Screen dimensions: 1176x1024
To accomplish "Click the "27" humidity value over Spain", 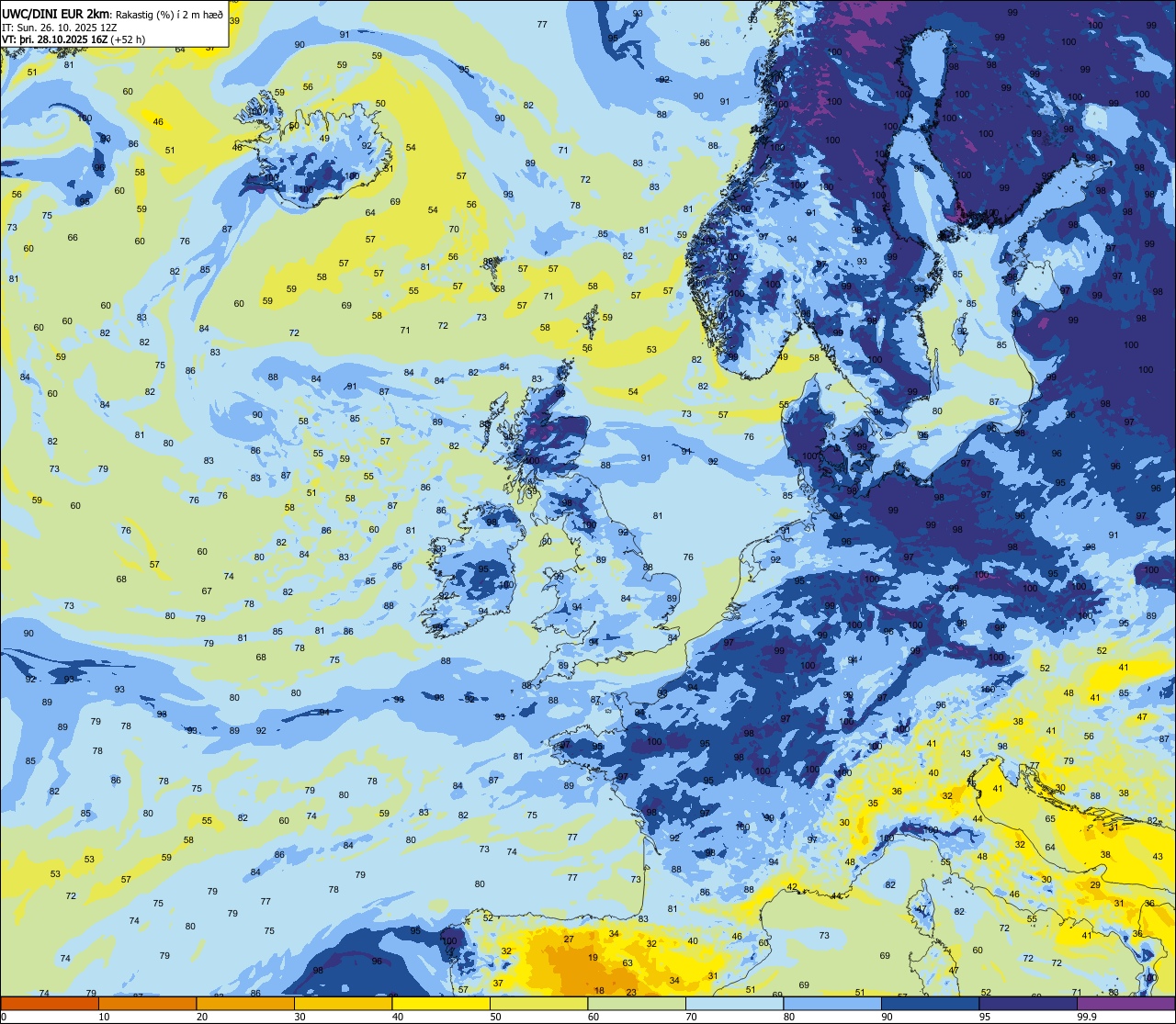I will coord(569,939).
